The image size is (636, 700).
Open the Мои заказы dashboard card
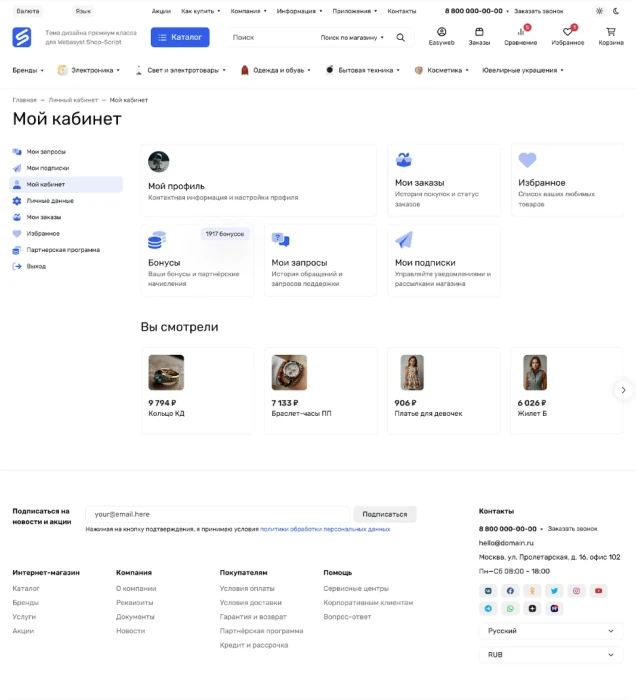[x=444, y=180]
